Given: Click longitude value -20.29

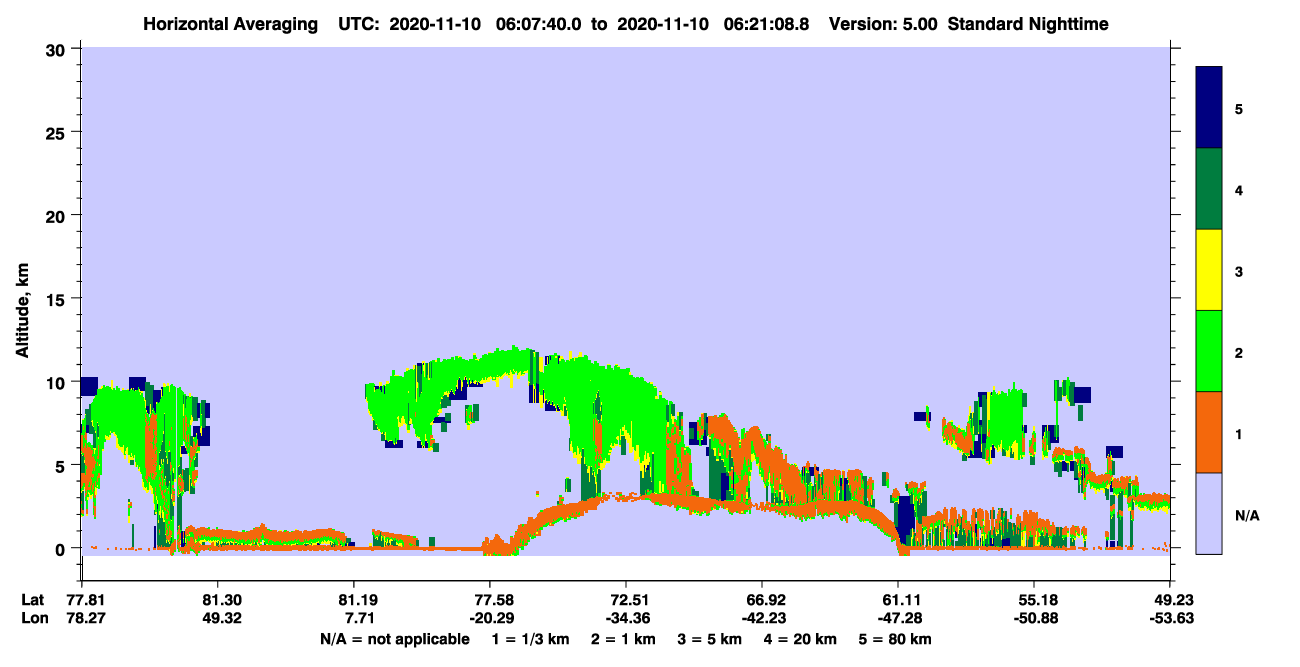Looking at the screenshot, I should (x=490, y=618).
